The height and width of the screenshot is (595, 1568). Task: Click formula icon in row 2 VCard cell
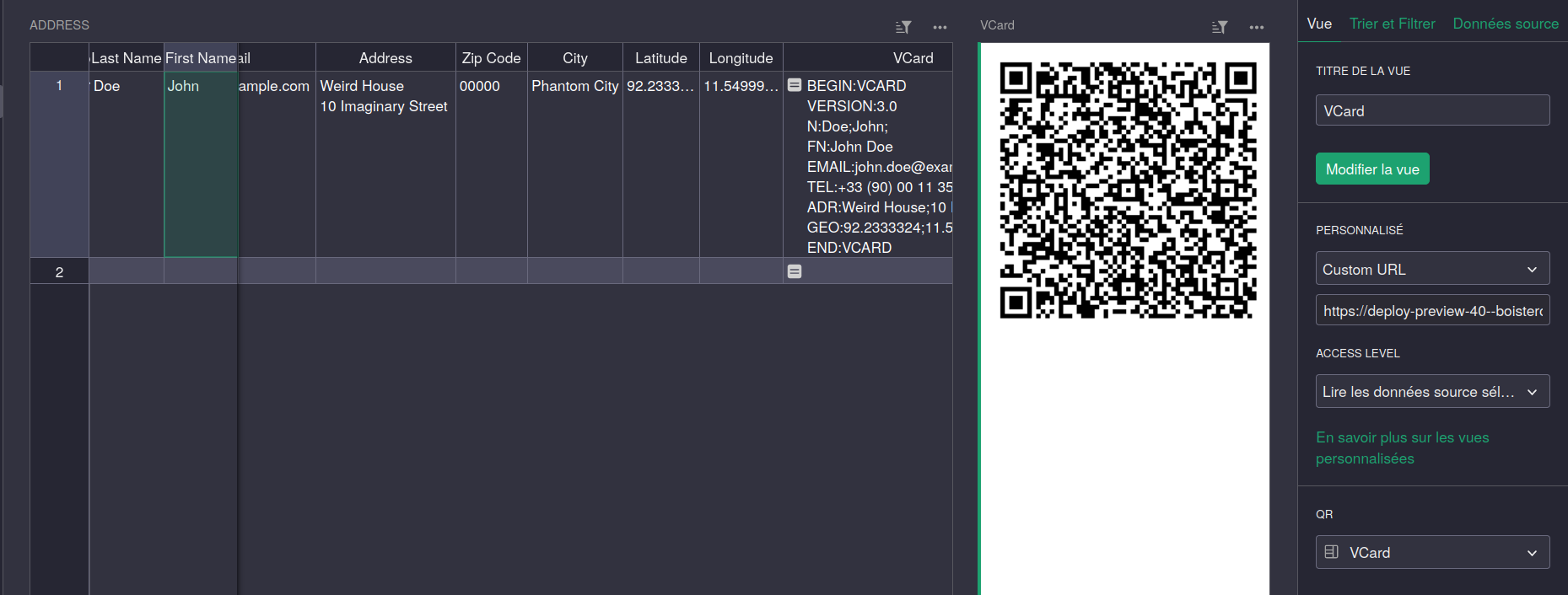[795, 271]
